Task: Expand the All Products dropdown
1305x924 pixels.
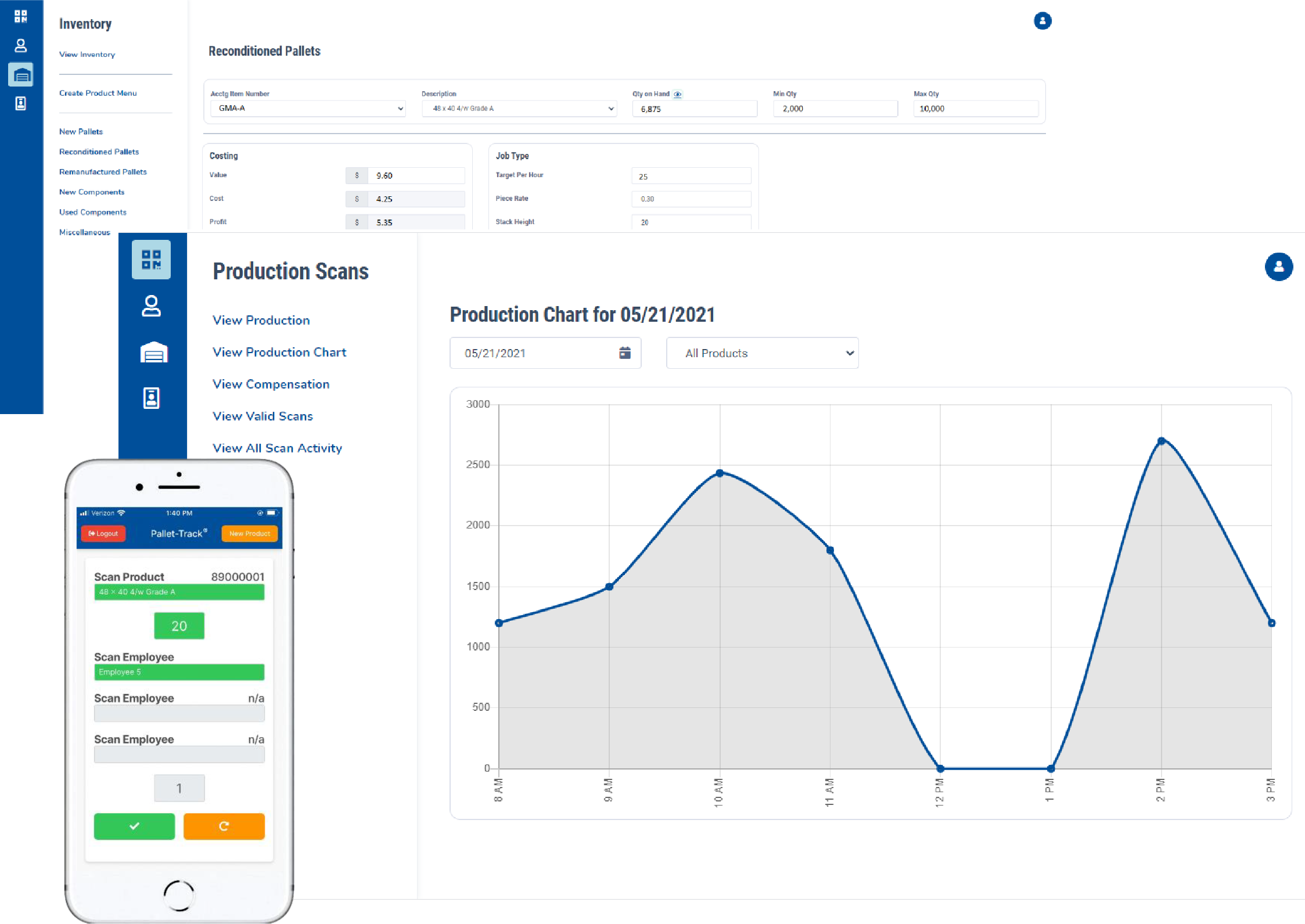Action: [762, 353]
